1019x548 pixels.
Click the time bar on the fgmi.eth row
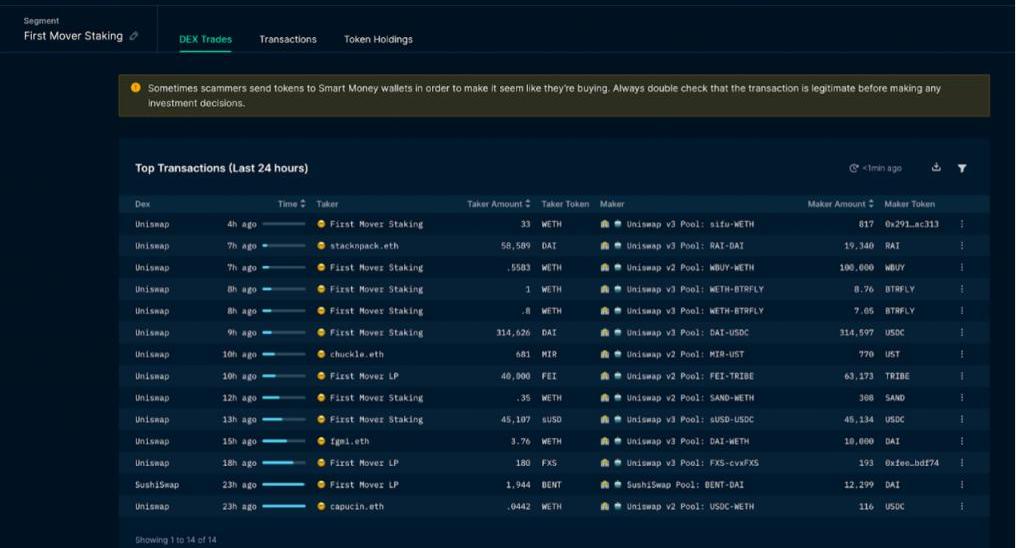tap(284, 441)
